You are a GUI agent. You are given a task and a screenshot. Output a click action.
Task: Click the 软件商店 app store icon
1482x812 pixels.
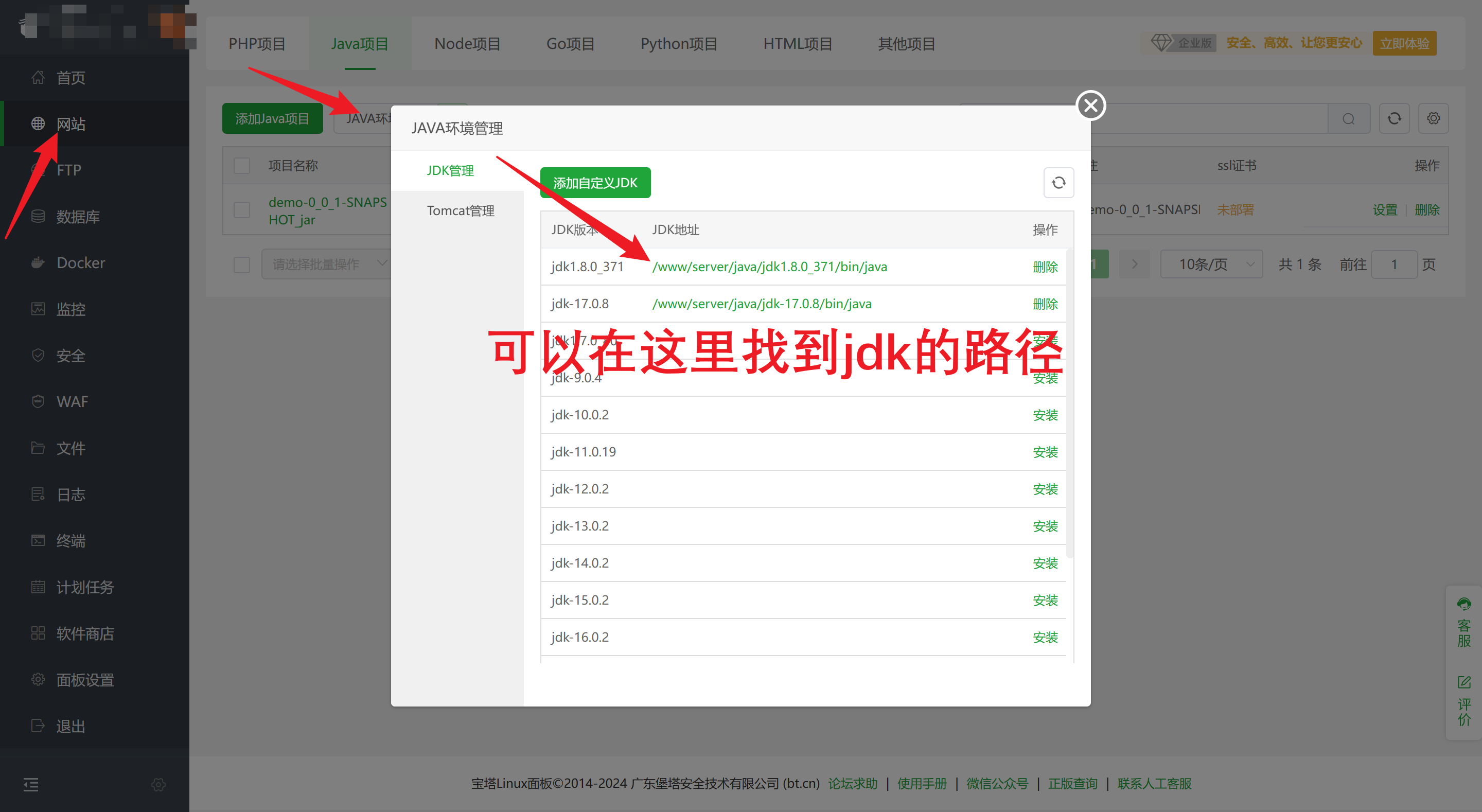coord(38,633)
